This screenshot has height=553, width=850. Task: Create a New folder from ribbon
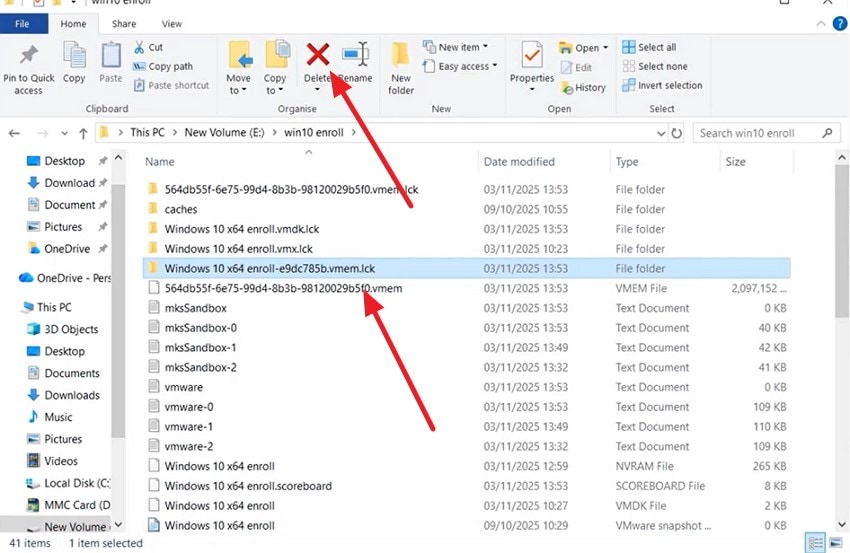pyautogui.click(x=401, y=68)
